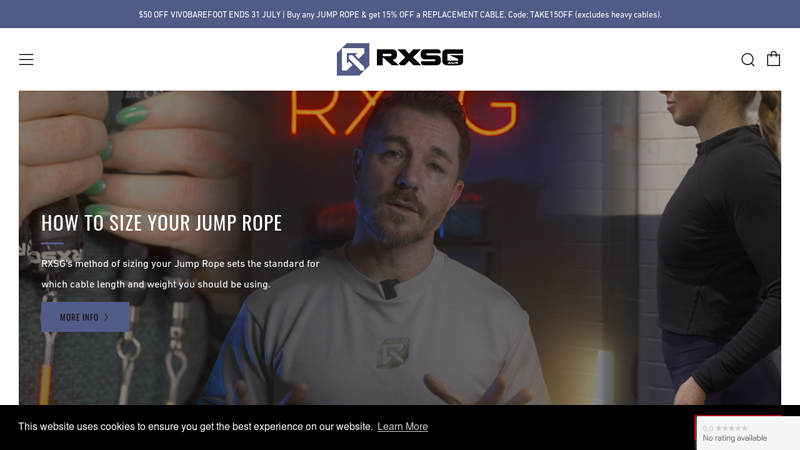The height and width of the screenshot is (450, 800).
Task: Open the search icon
Action: click(x=747, y=60)
